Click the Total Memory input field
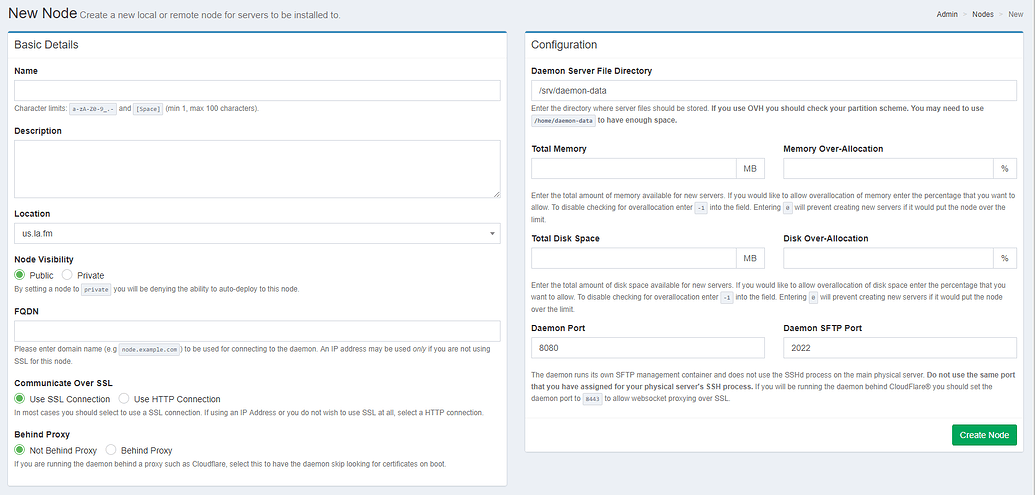 [x=634, y=168]
